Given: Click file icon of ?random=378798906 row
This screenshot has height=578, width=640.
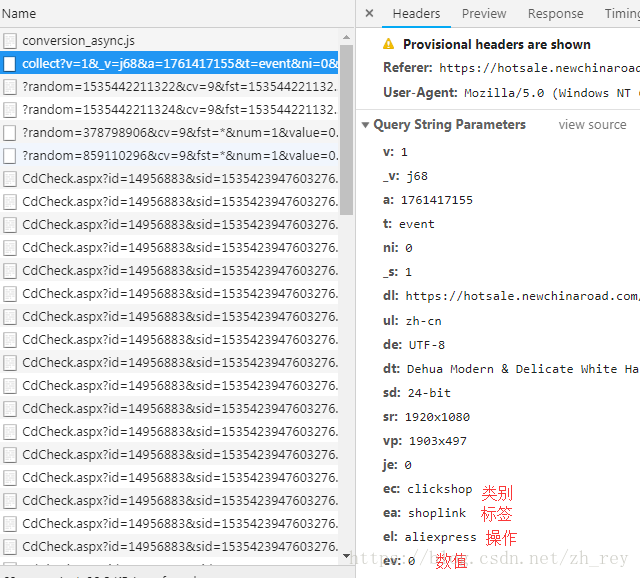Looking at the screenshot, I should [10, 133].
